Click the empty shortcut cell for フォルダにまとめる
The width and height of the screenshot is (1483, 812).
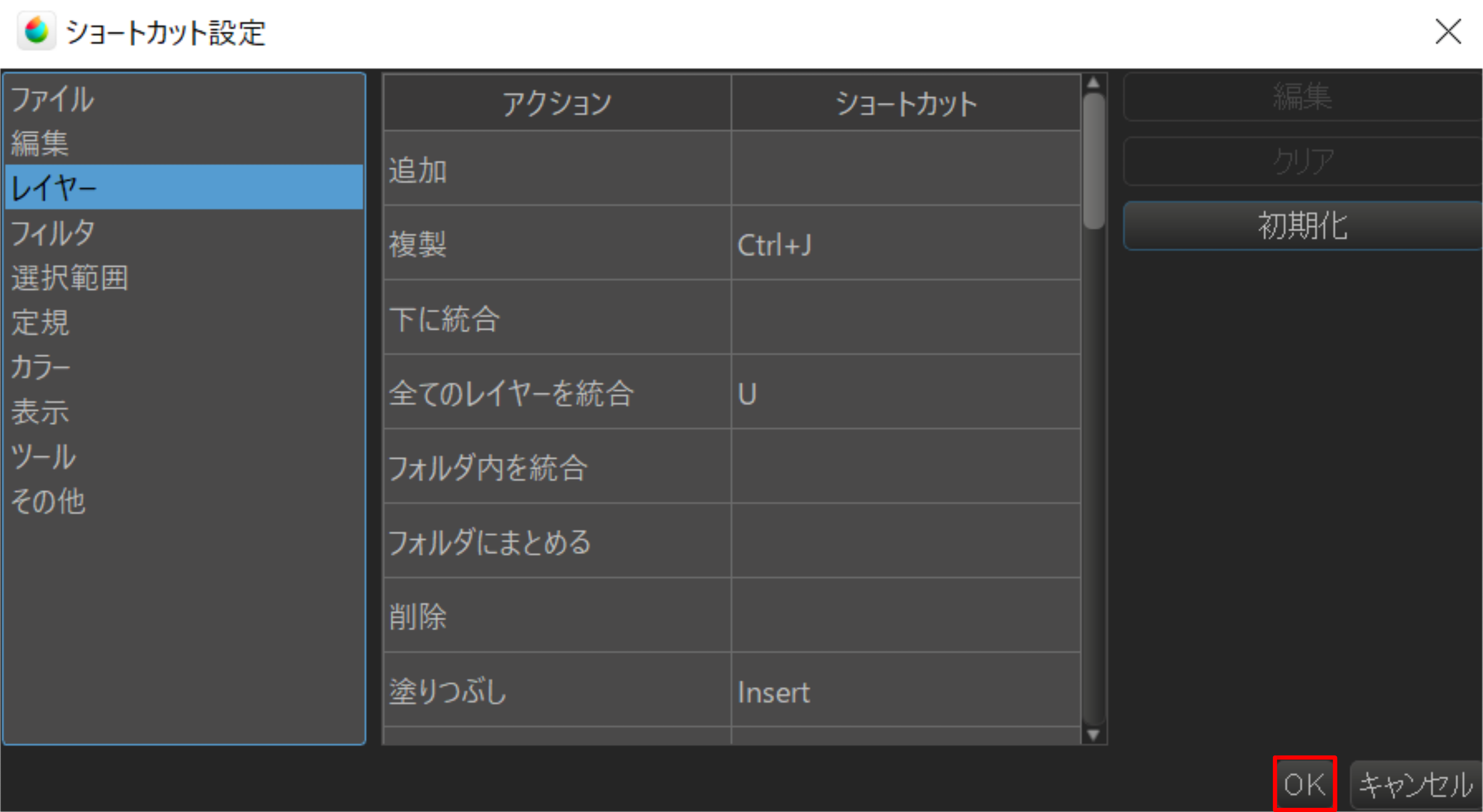point(906,541)
